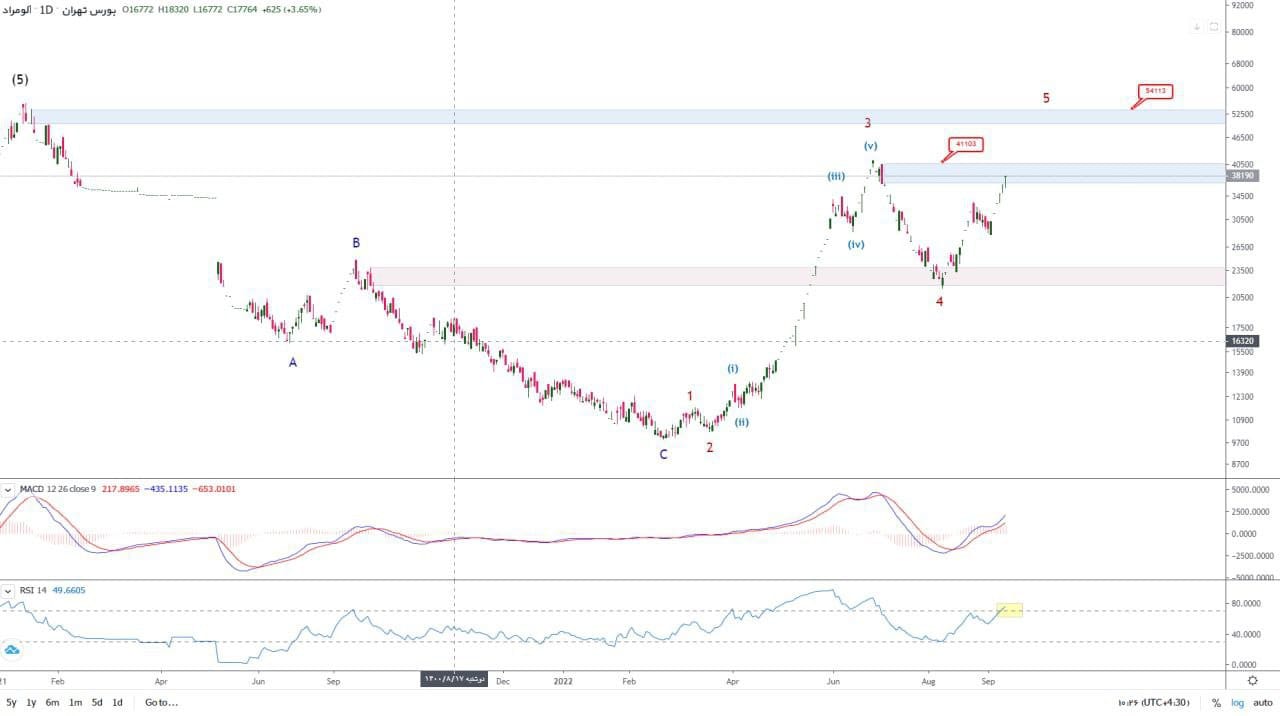Screen dimensions: 1280x716
Task: Switch to the 1d time range
Action: [x=117, y=702]
